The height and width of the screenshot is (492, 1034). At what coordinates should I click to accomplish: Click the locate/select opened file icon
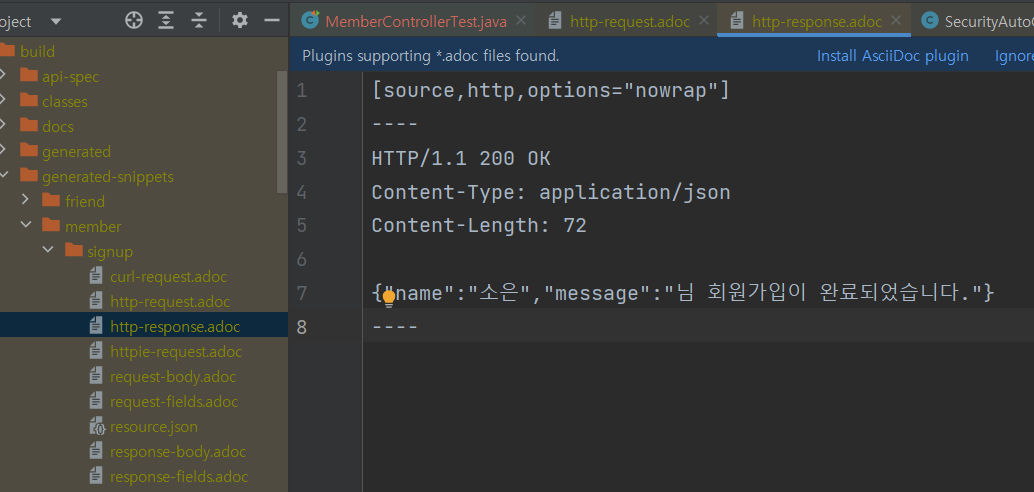(134, 20)
